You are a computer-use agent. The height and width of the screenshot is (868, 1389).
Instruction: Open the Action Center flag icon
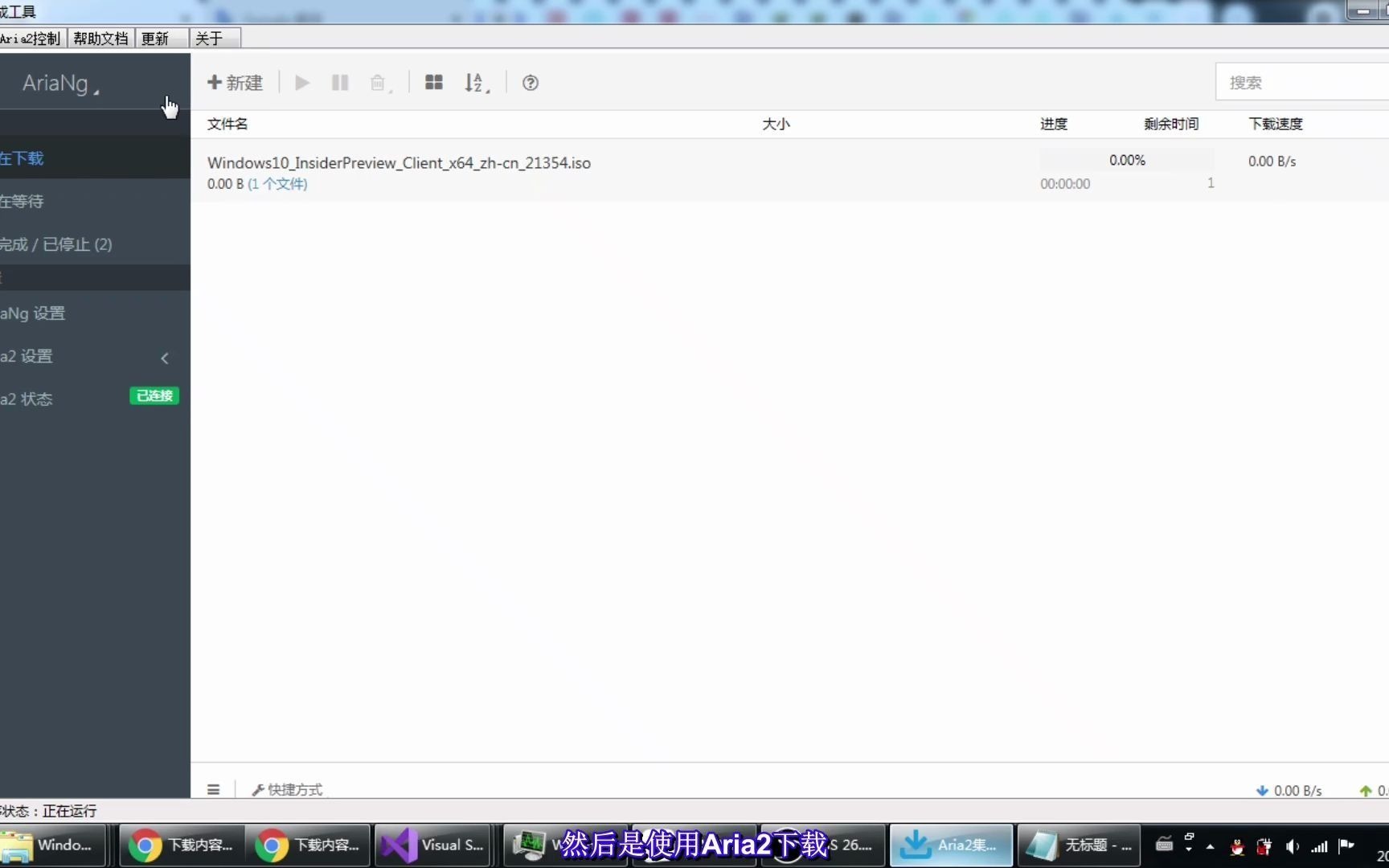[1346, 845]
